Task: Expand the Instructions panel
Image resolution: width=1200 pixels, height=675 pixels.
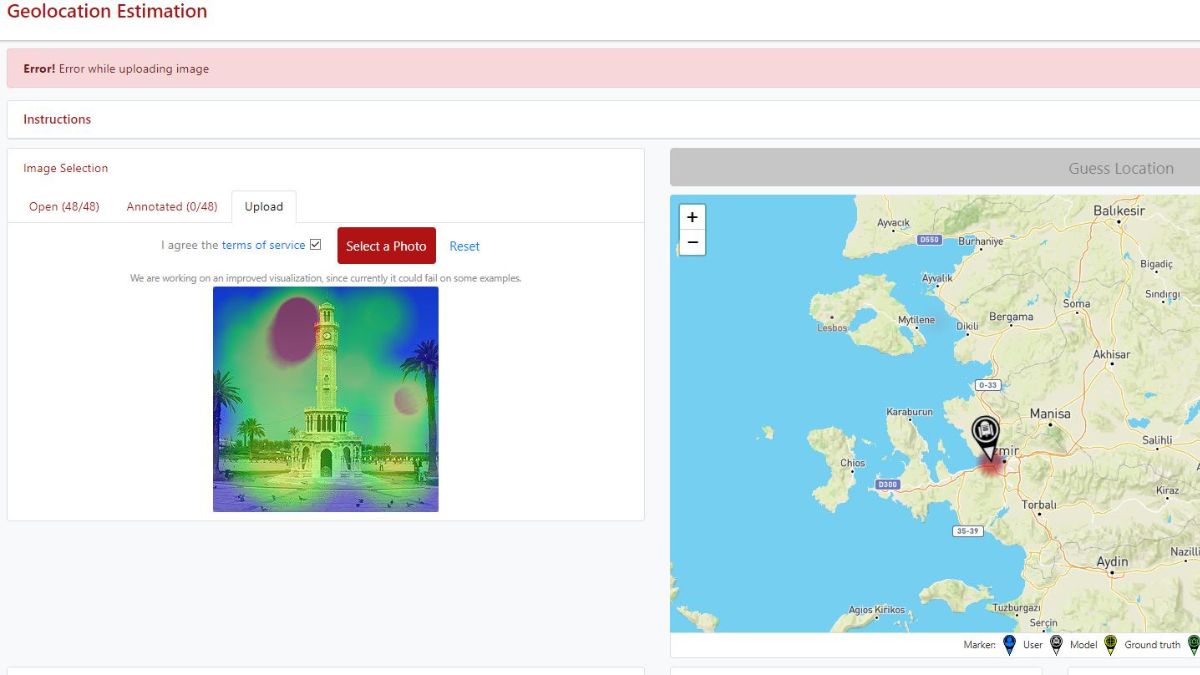Action: (x=57, y=119)
